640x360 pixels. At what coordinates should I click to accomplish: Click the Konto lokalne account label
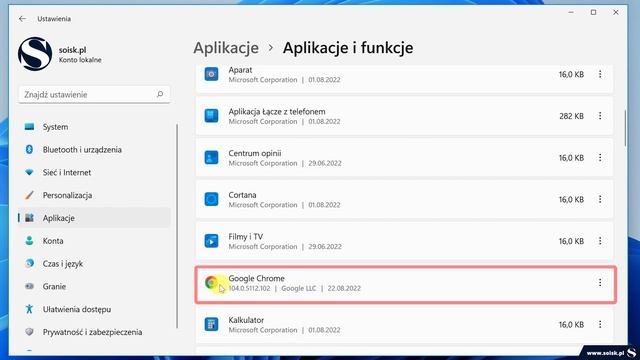80,60
